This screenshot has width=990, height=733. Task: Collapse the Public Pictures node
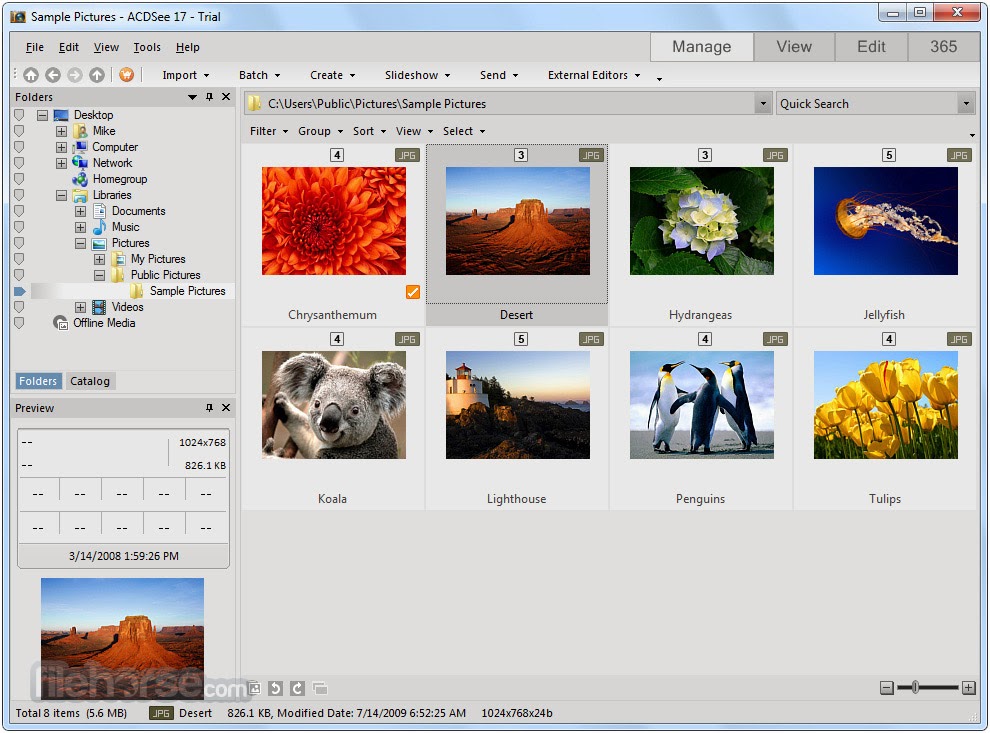coord(99,275)
